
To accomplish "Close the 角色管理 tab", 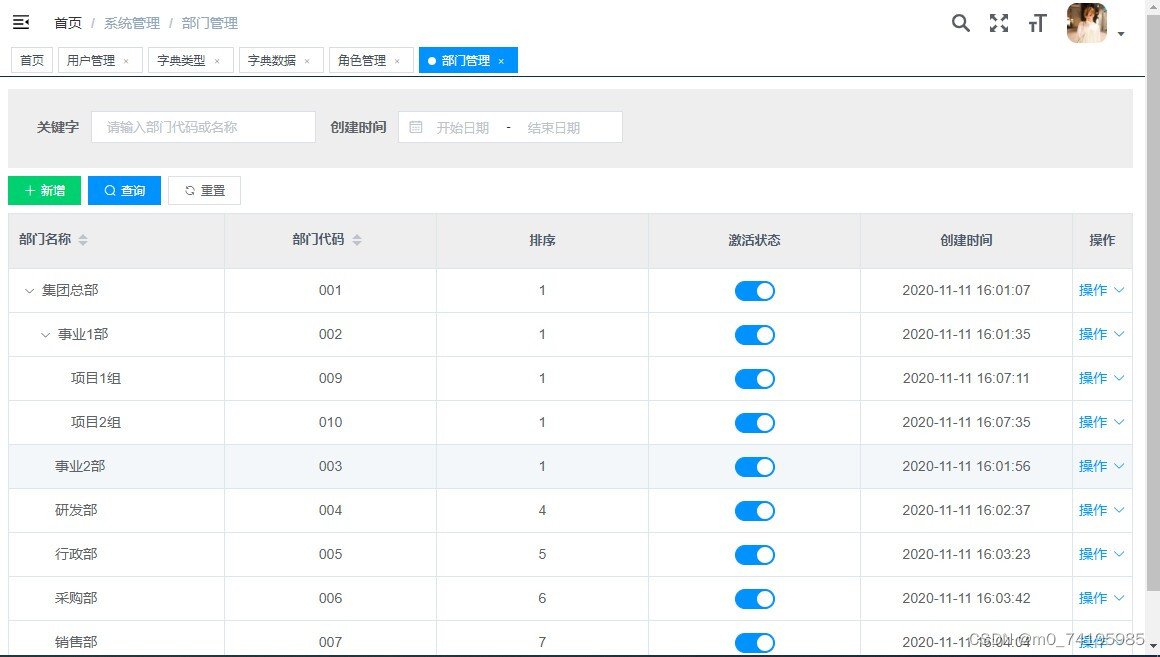I will (397, 61).
